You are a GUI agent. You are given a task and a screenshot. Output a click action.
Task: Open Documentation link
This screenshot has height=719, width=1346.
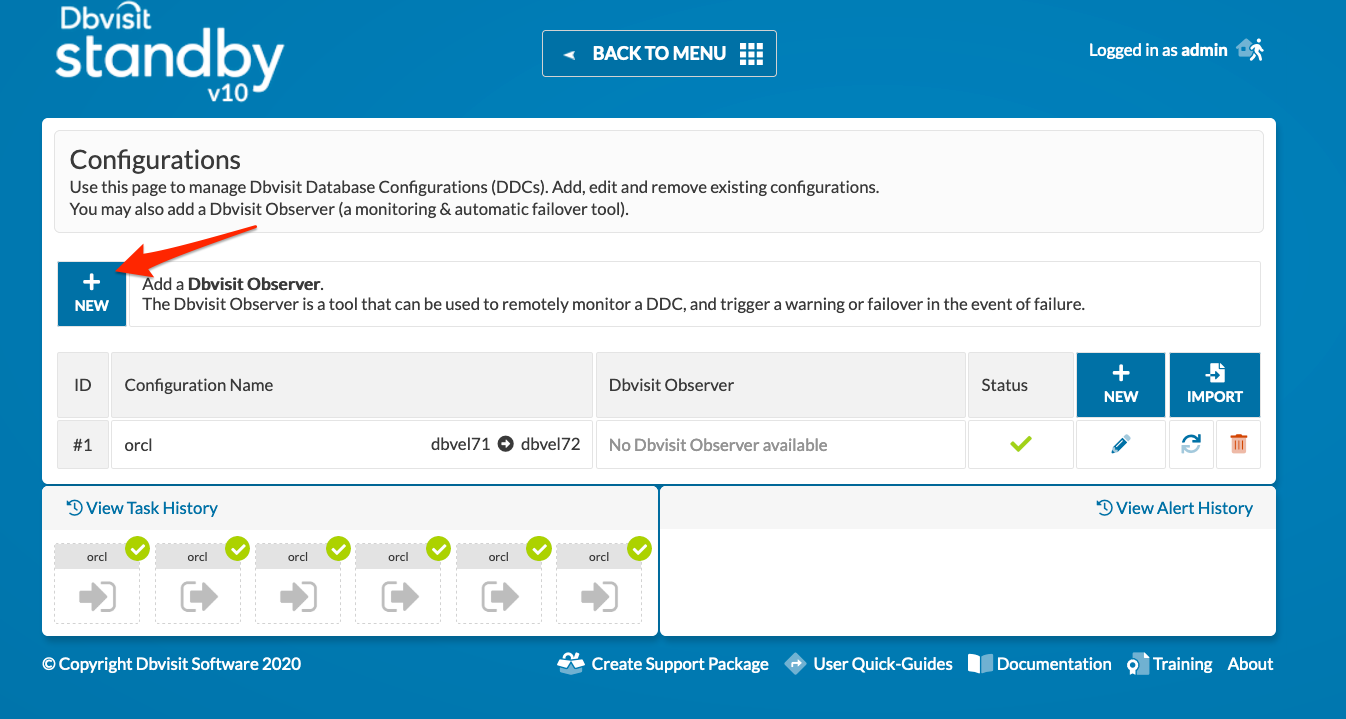(1040, 664)
